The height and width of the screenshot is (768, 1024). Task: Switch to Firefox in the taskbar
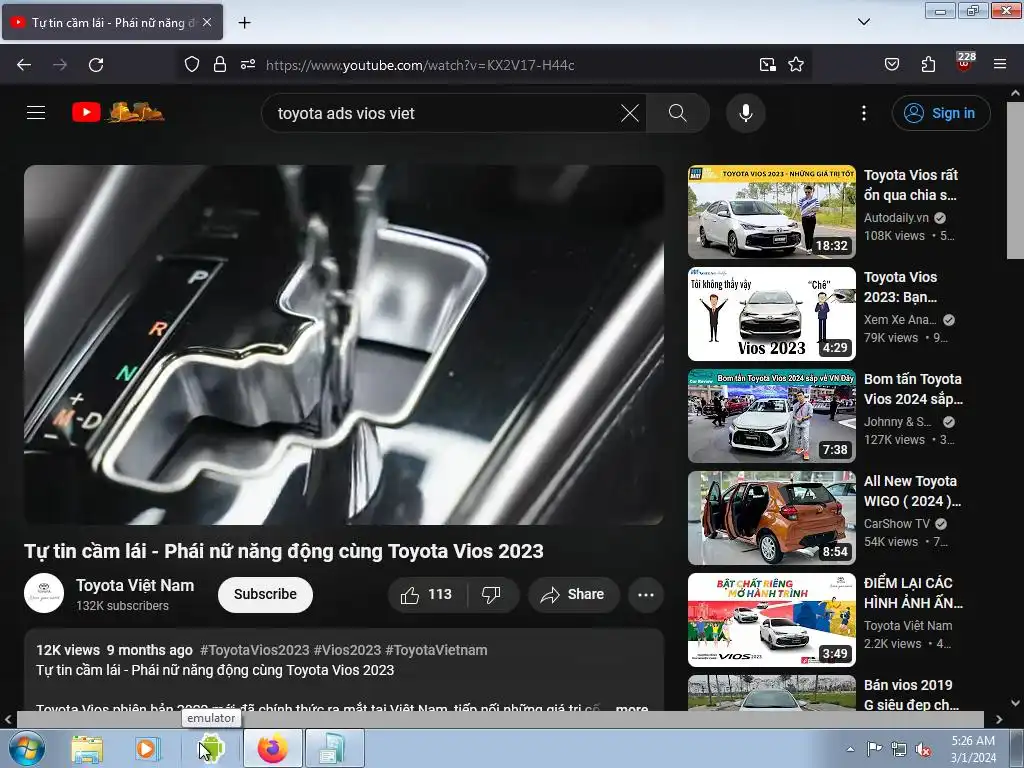[272, 748]
